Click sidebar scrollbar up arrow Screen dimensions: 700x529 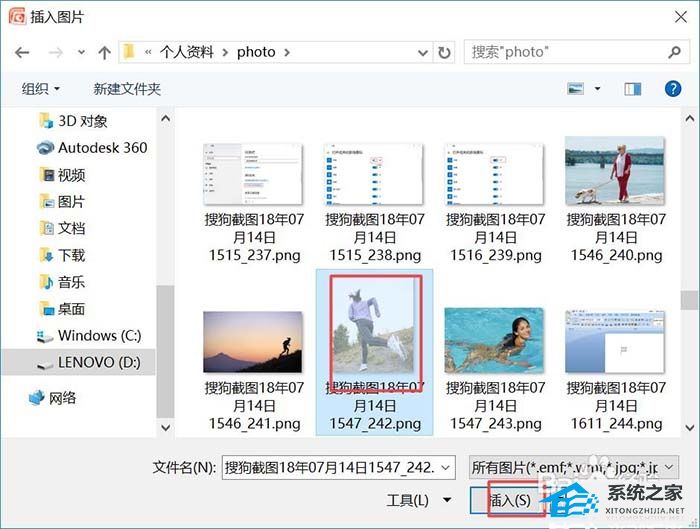pyautogui.click(x=165, y=118)
